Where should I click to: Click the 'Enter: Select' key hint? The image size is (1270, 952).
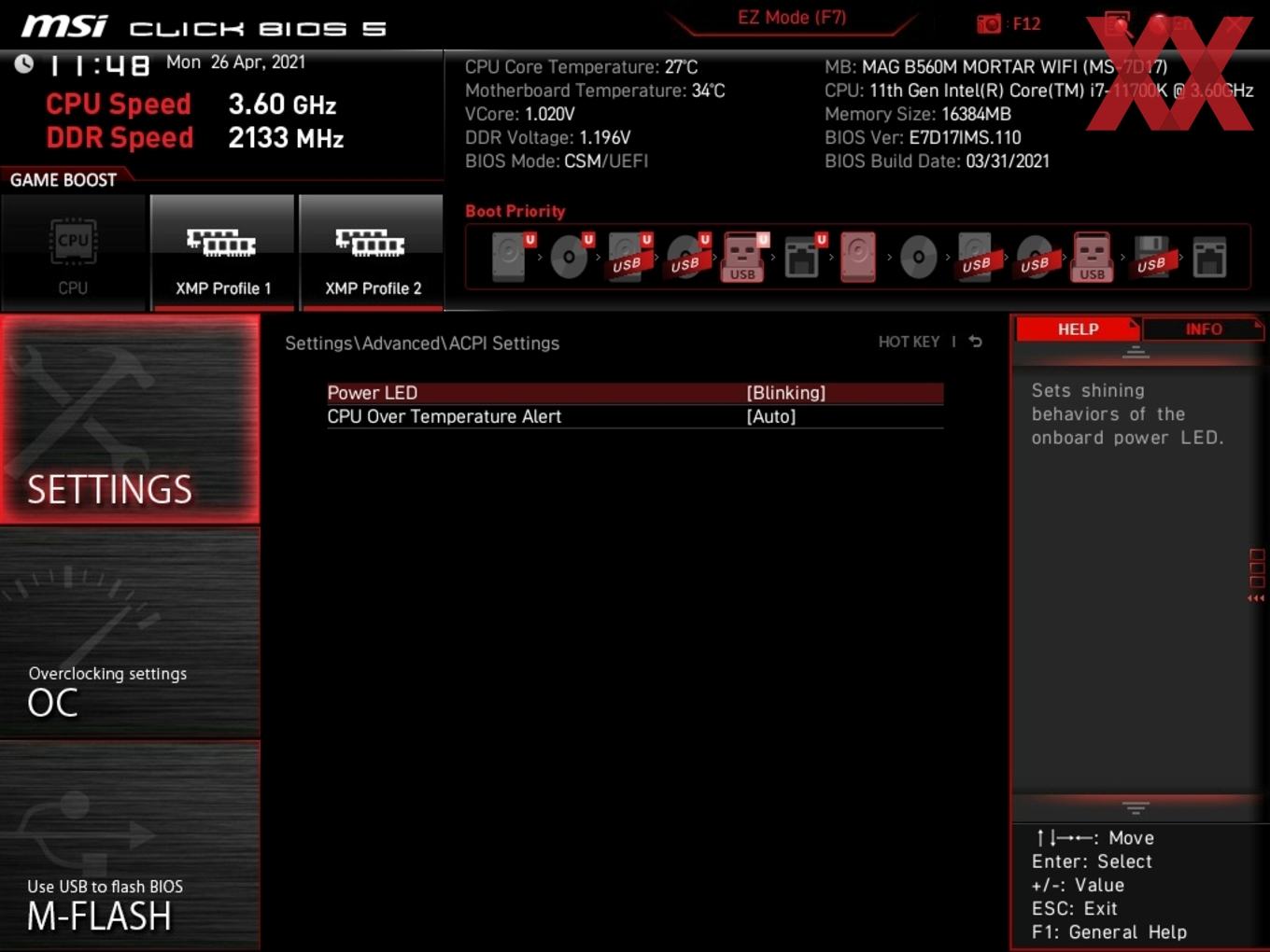click(1092, 861)
